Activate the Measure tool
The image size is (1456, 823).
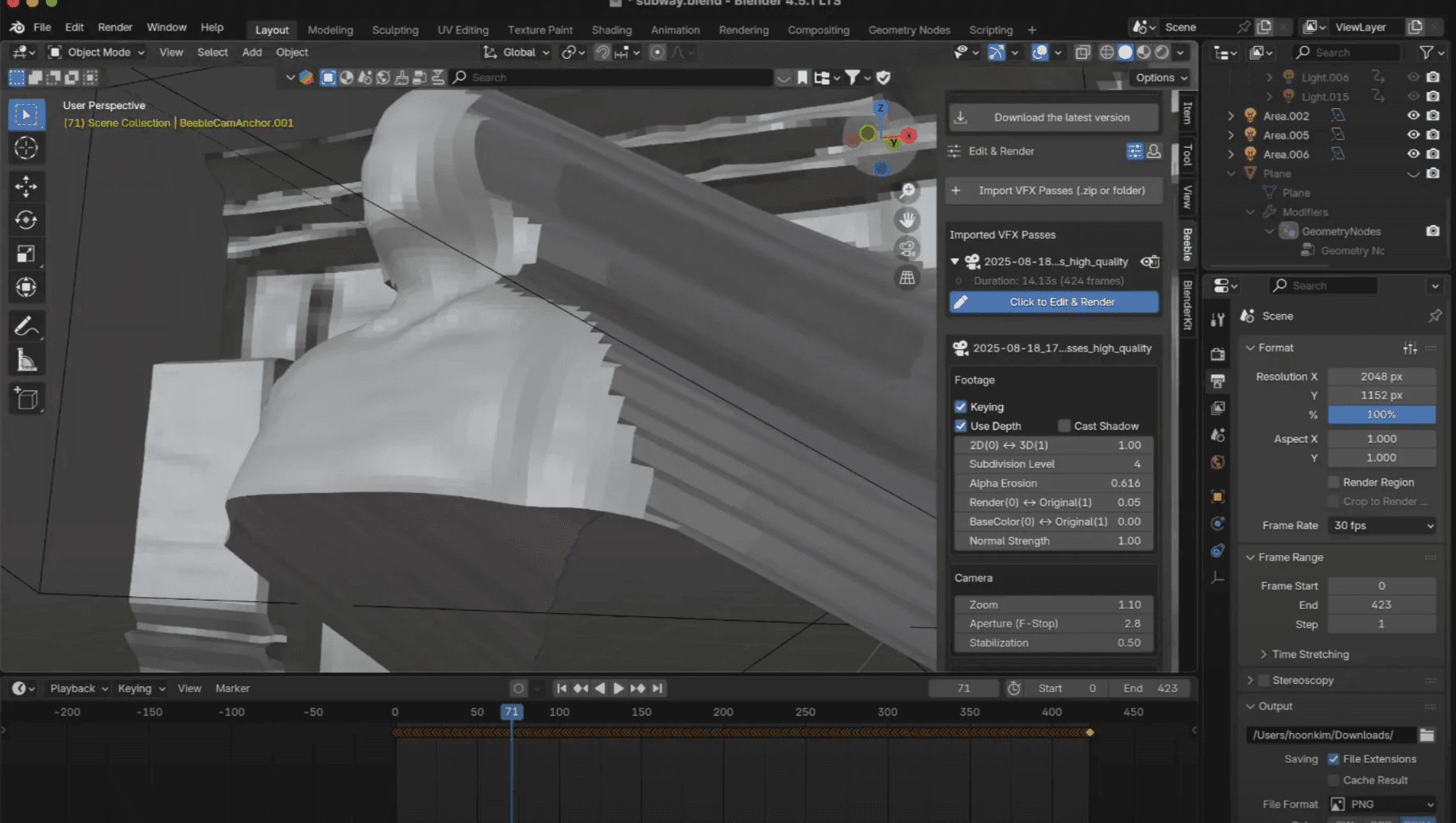pos(26,359)
